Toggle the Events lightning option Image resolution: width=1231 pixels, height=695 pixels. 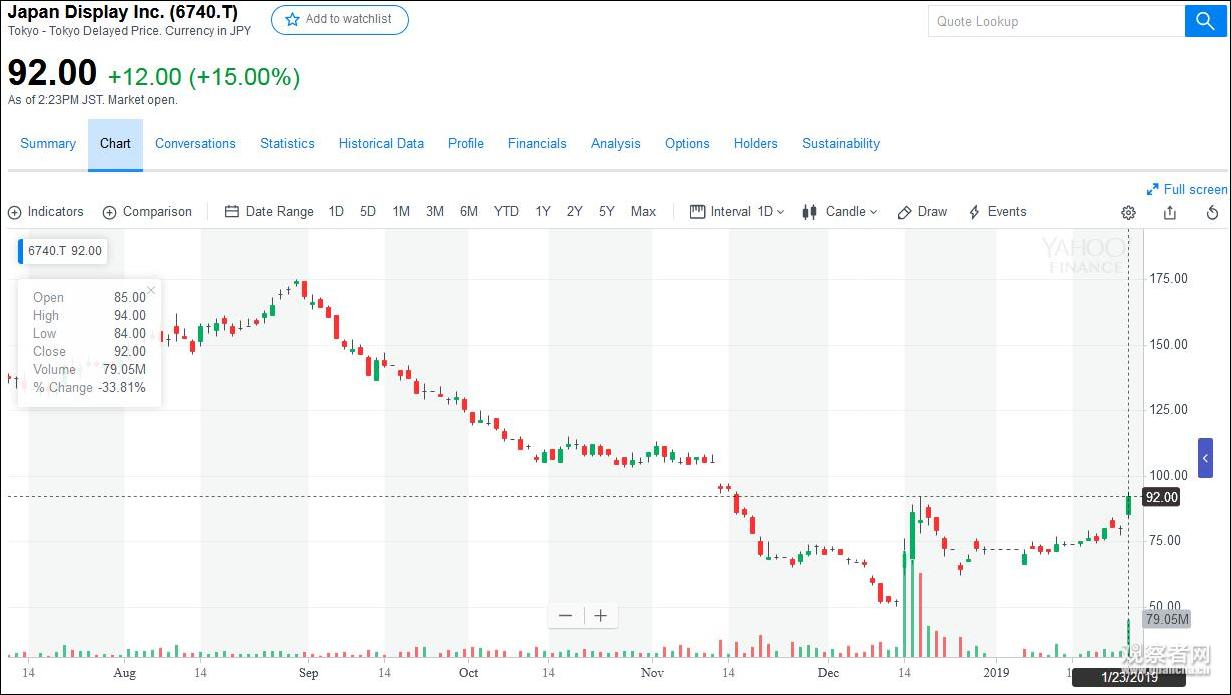[997, 212]
